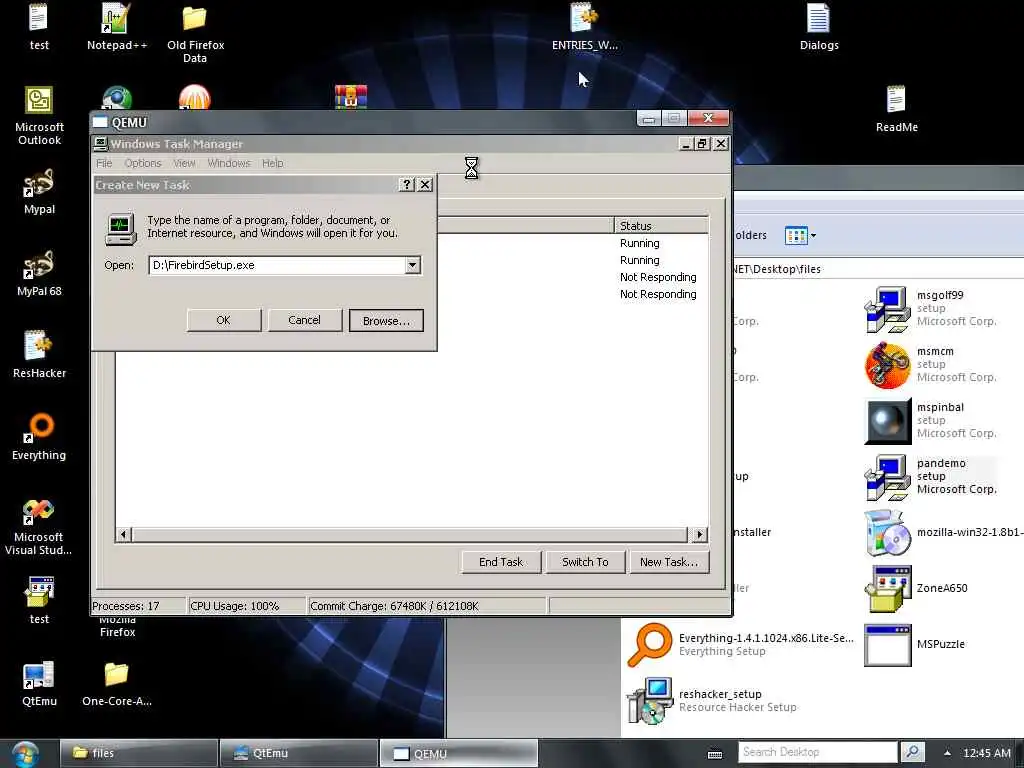Open the Old Firefox Data folder
The height and width of the screenshot is (768, 1024).
(195, 33)
